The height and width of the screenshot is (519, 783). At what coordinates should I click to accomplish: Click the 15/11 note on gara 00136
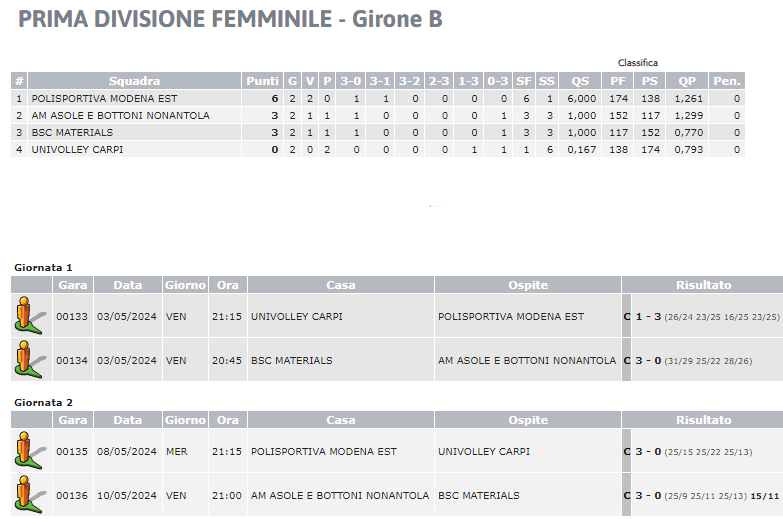pos(765,496)
